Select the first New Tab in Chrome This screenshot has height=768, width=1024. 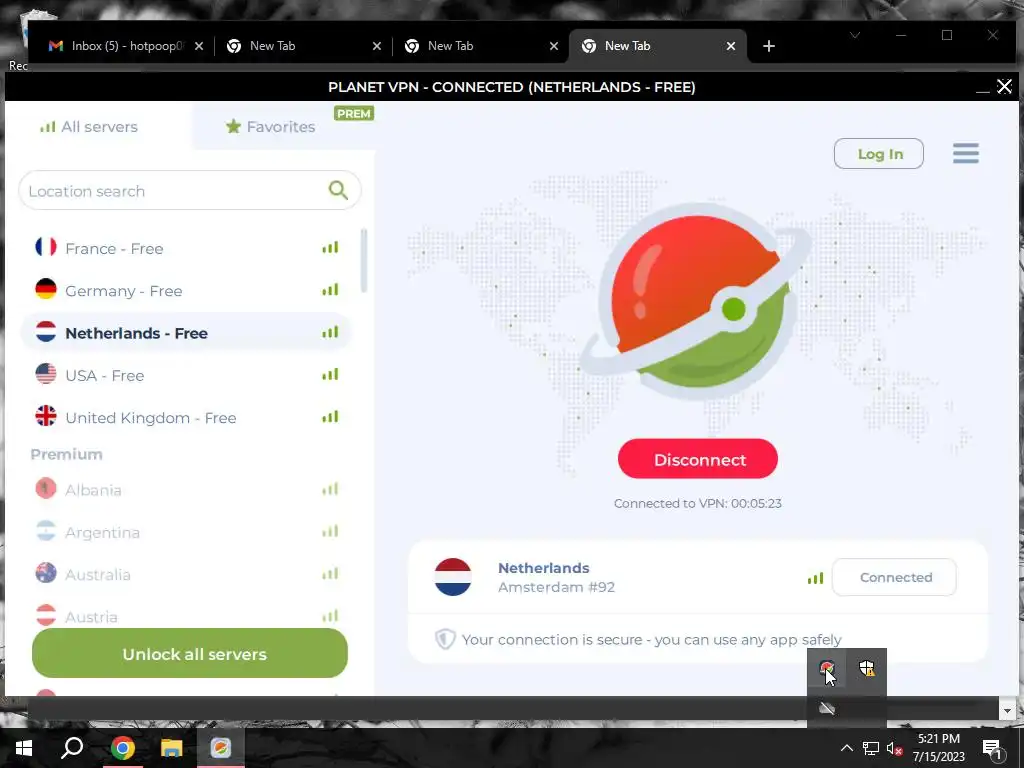302,46
